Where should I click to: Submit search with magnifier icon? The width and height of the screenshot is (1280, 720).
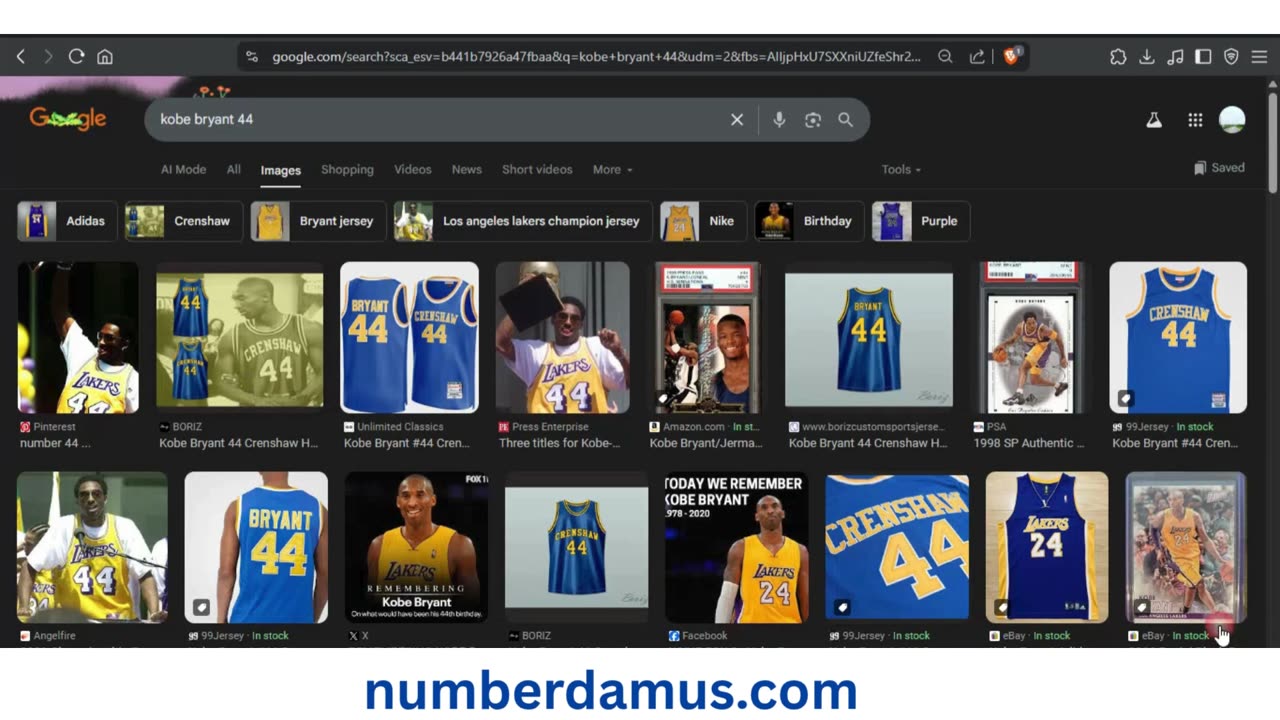(x=846, y=120)
